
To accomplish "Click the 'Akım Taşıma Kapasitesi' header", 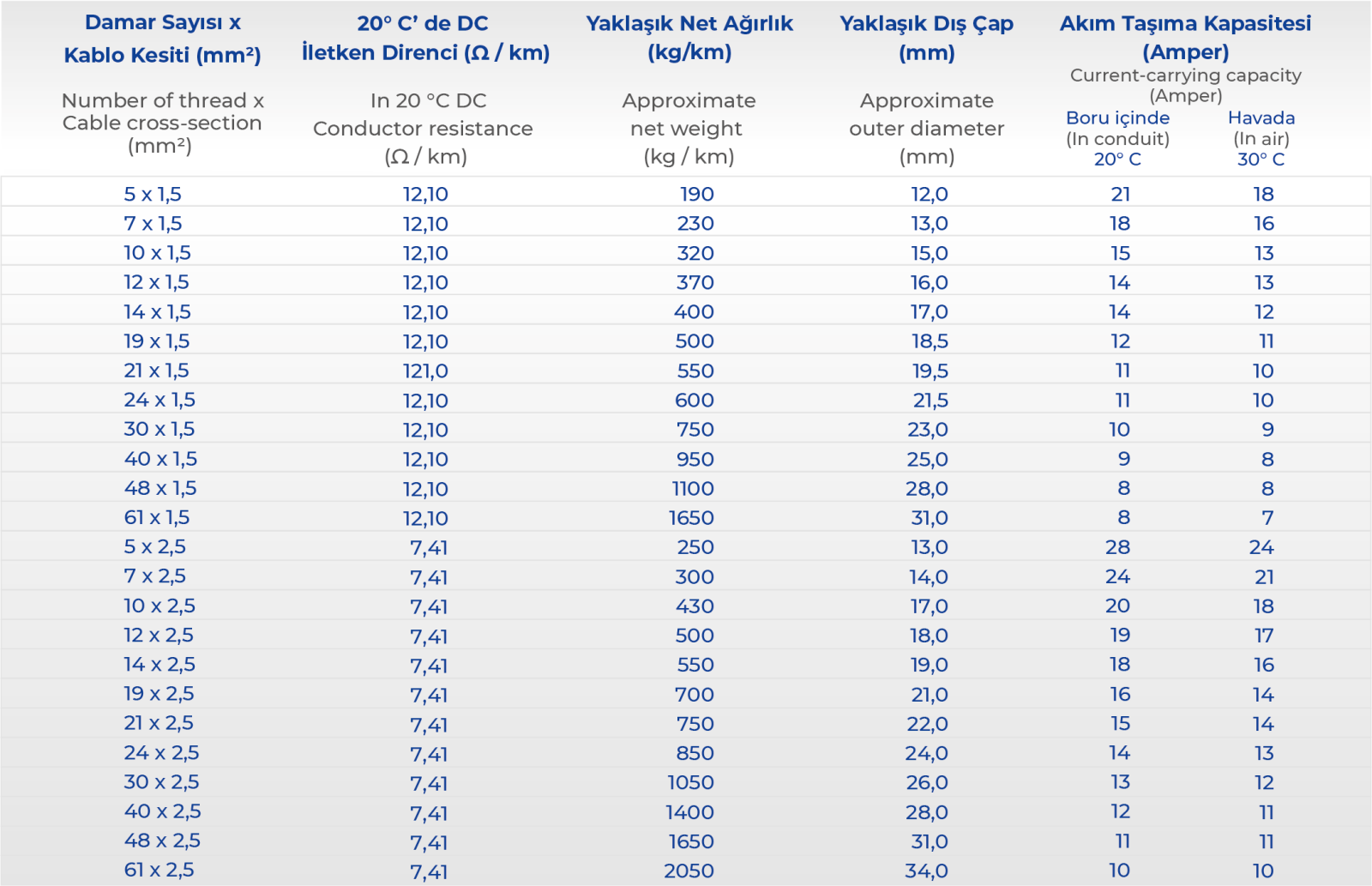I will 1185,38.
